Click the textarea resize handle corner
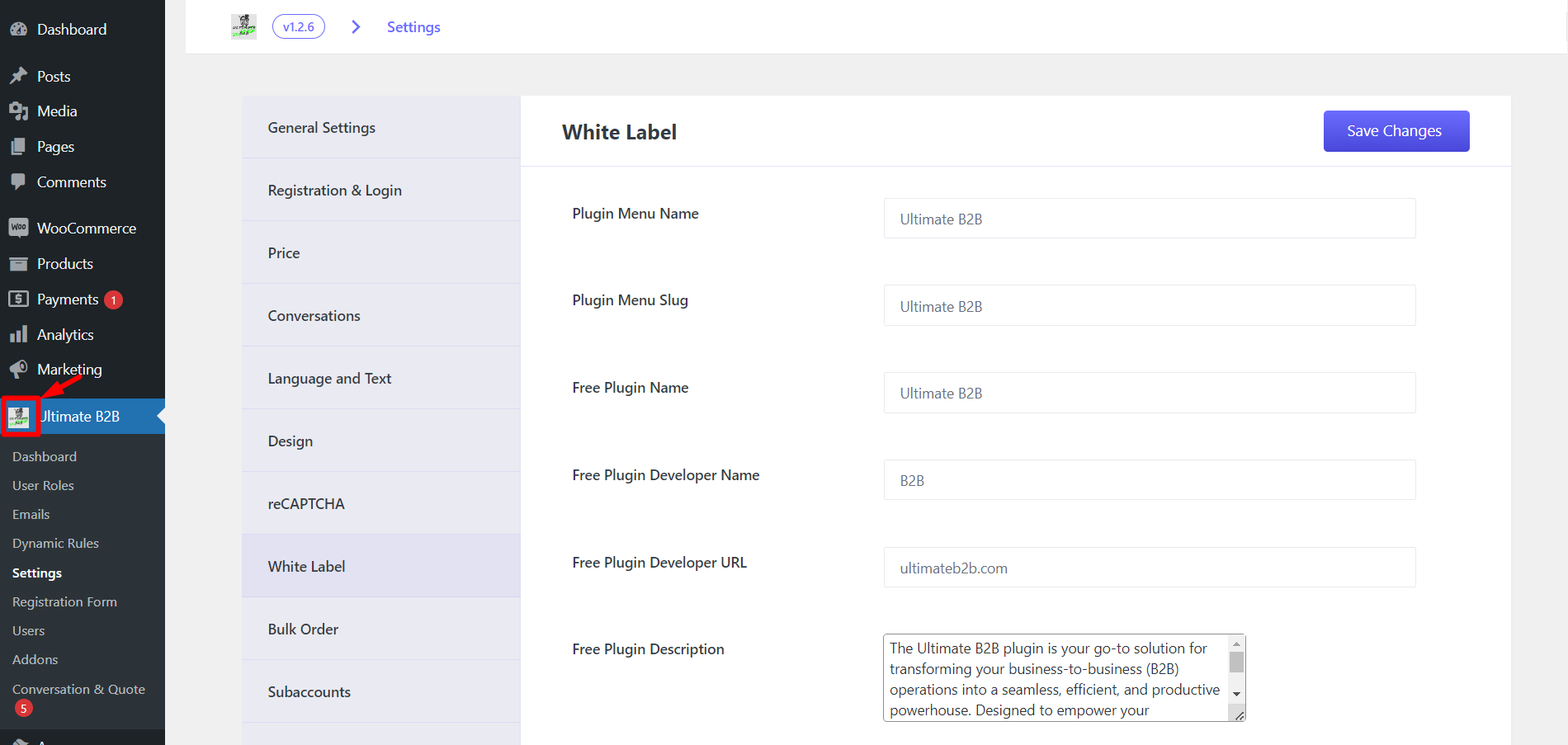This screenshot has width=1568, height=745. tap(1239, 715)
